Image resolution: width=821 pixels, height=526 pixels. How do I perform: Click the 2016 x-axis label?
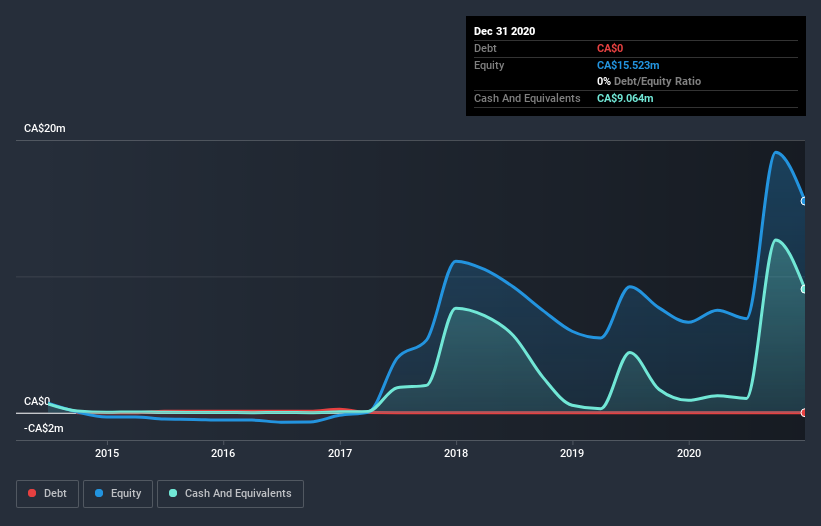click(x=223, y=453)
